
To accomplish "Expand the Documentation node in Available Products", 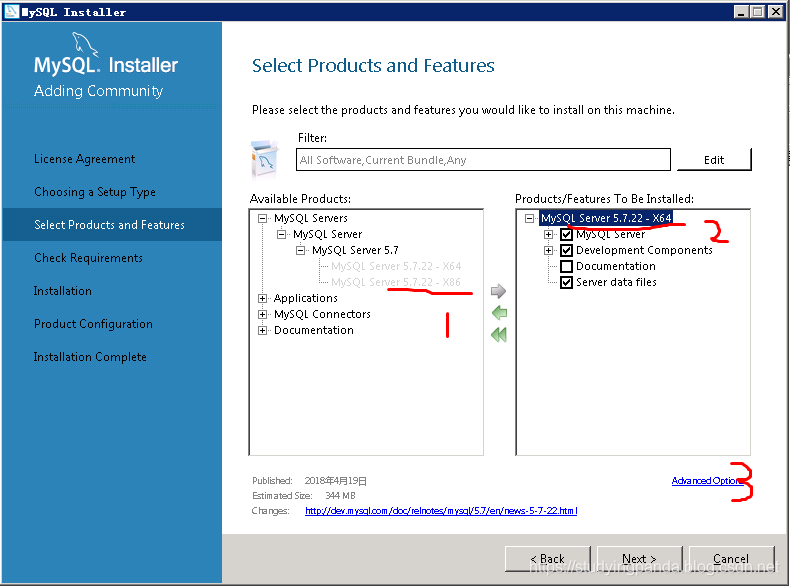I will pos(262,331).
